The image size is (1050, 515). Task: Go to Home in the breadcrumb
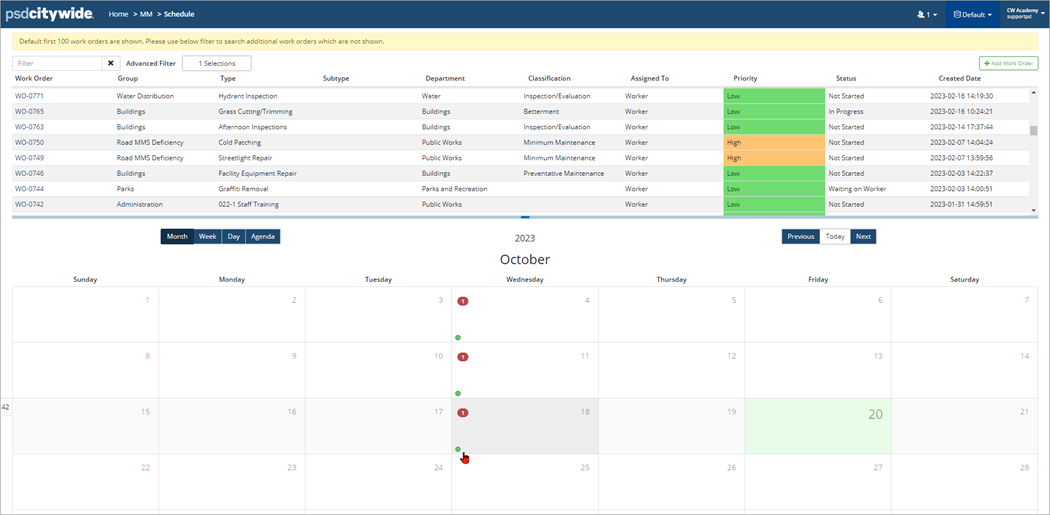coord(118,14)
